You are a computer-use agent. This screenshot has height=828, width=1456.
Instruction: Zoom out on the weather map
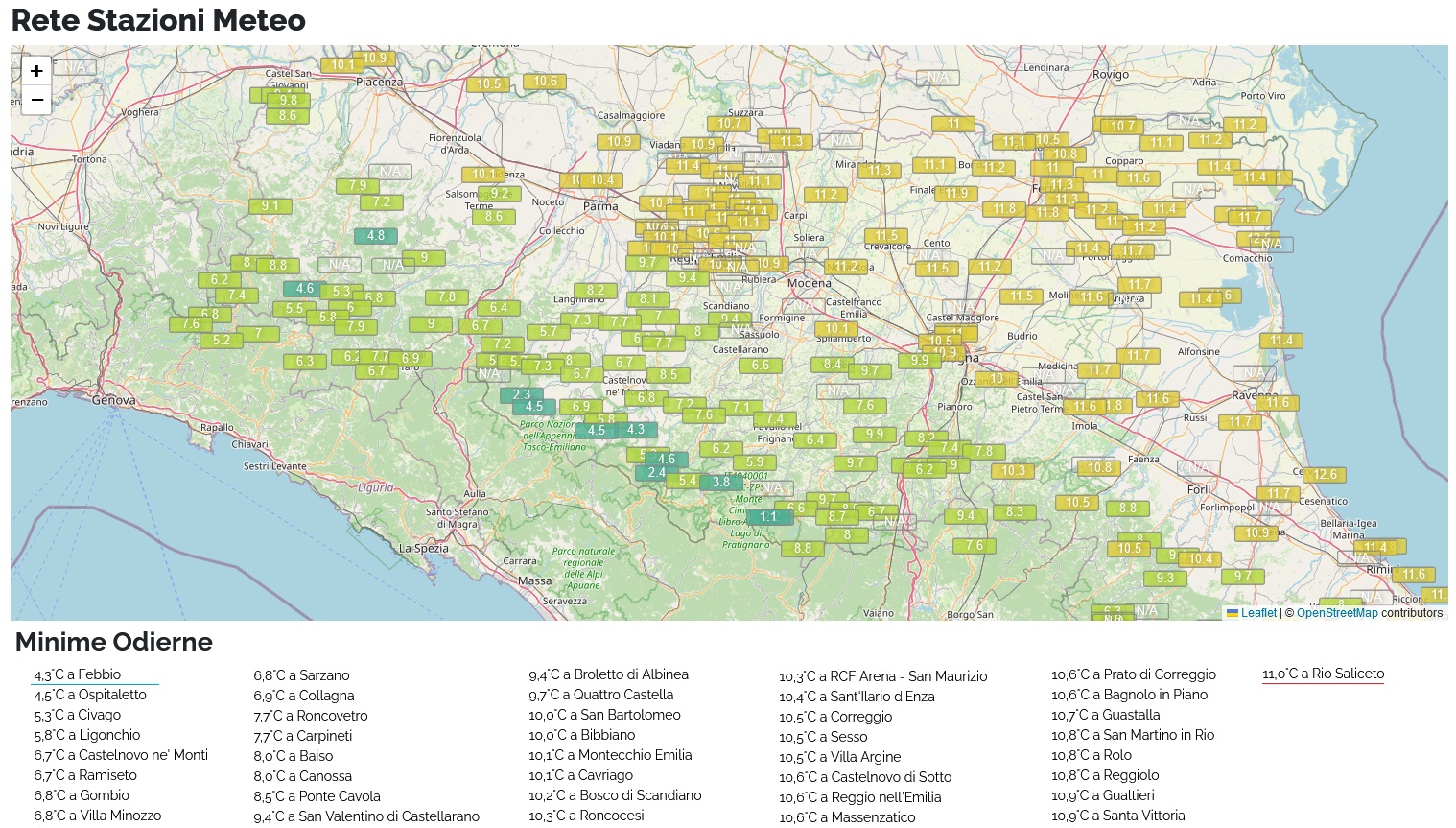[36, 100]
